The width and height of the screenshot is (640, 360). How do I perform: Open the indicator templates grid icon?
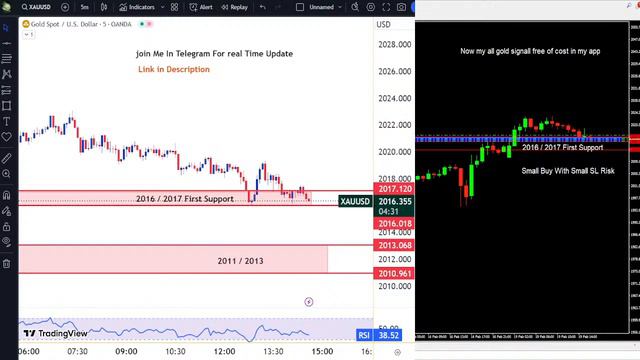[x=174, y=7]
